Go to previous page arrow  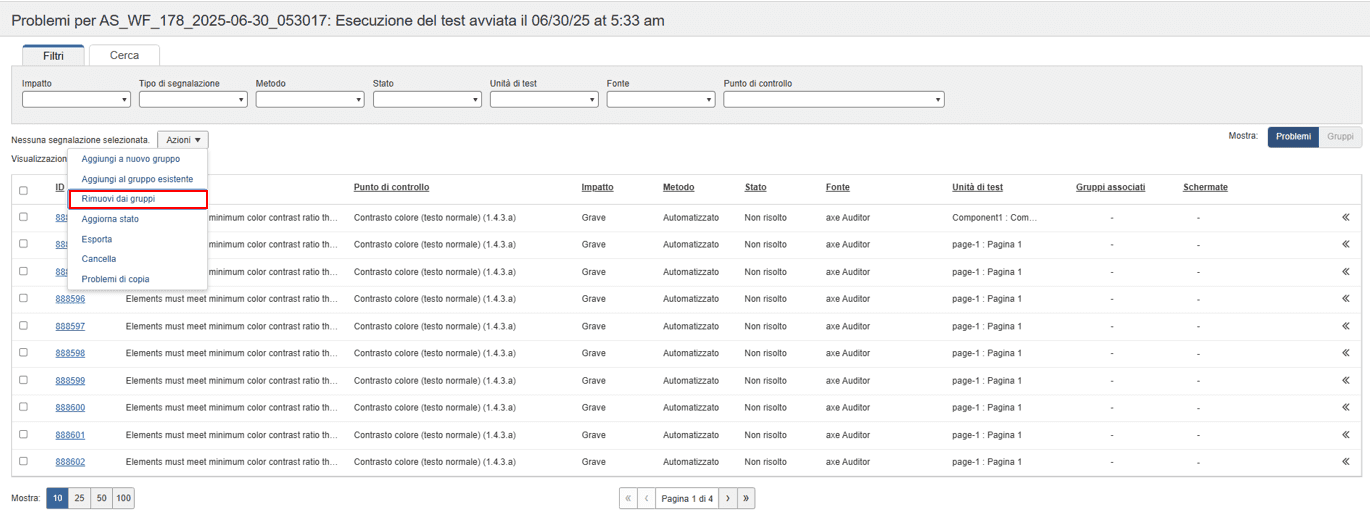pos(646,498)
